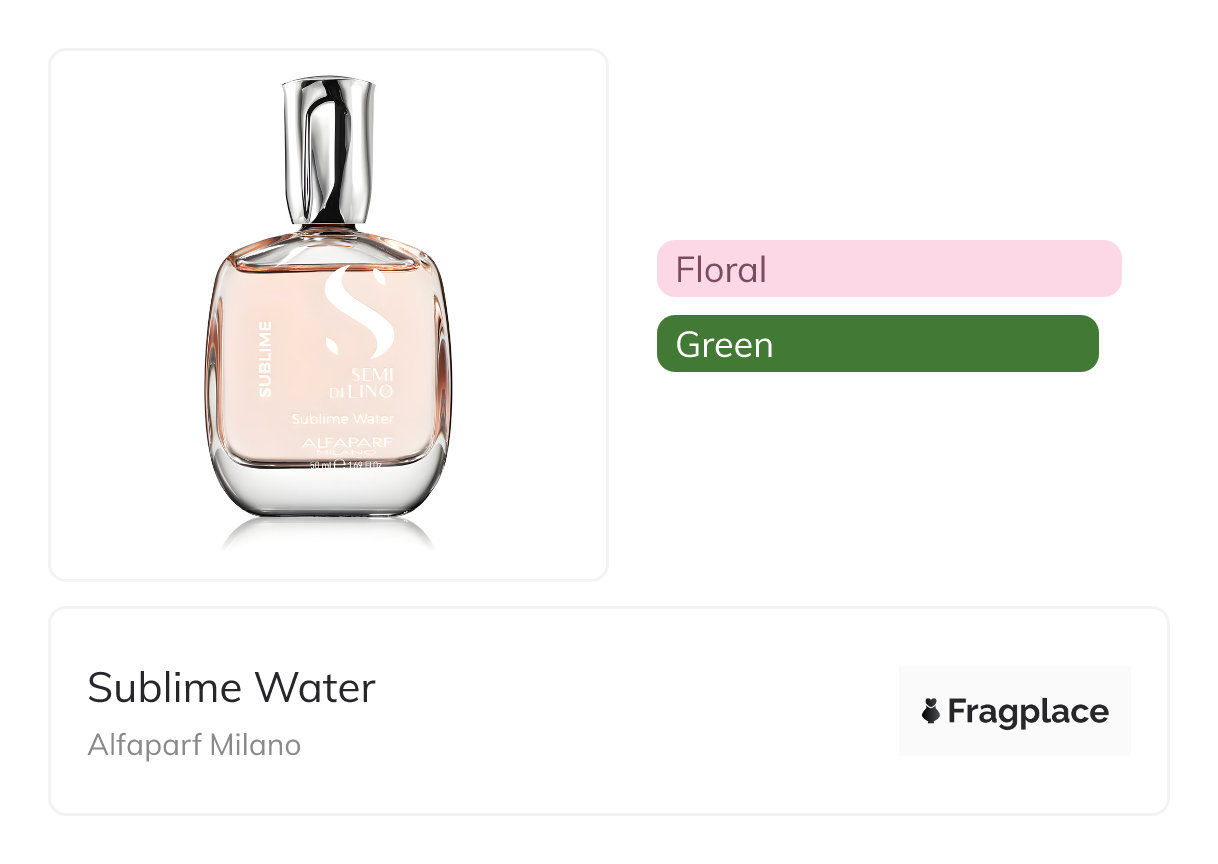Click the Sublime Water label on bottle

[342, 419]
